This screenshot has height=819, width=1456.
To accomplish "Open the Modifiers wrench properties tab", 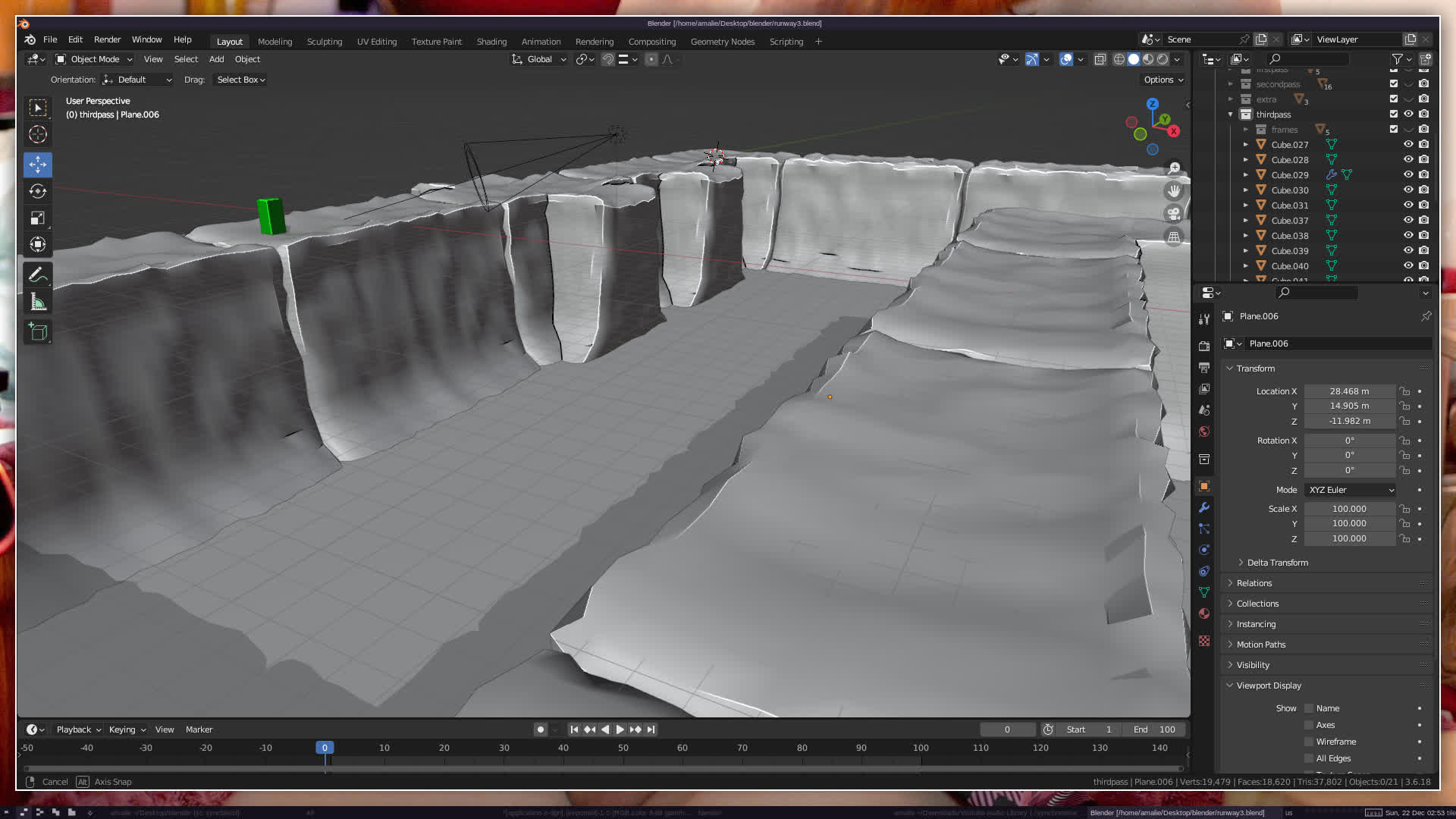I will [1204, 507].
